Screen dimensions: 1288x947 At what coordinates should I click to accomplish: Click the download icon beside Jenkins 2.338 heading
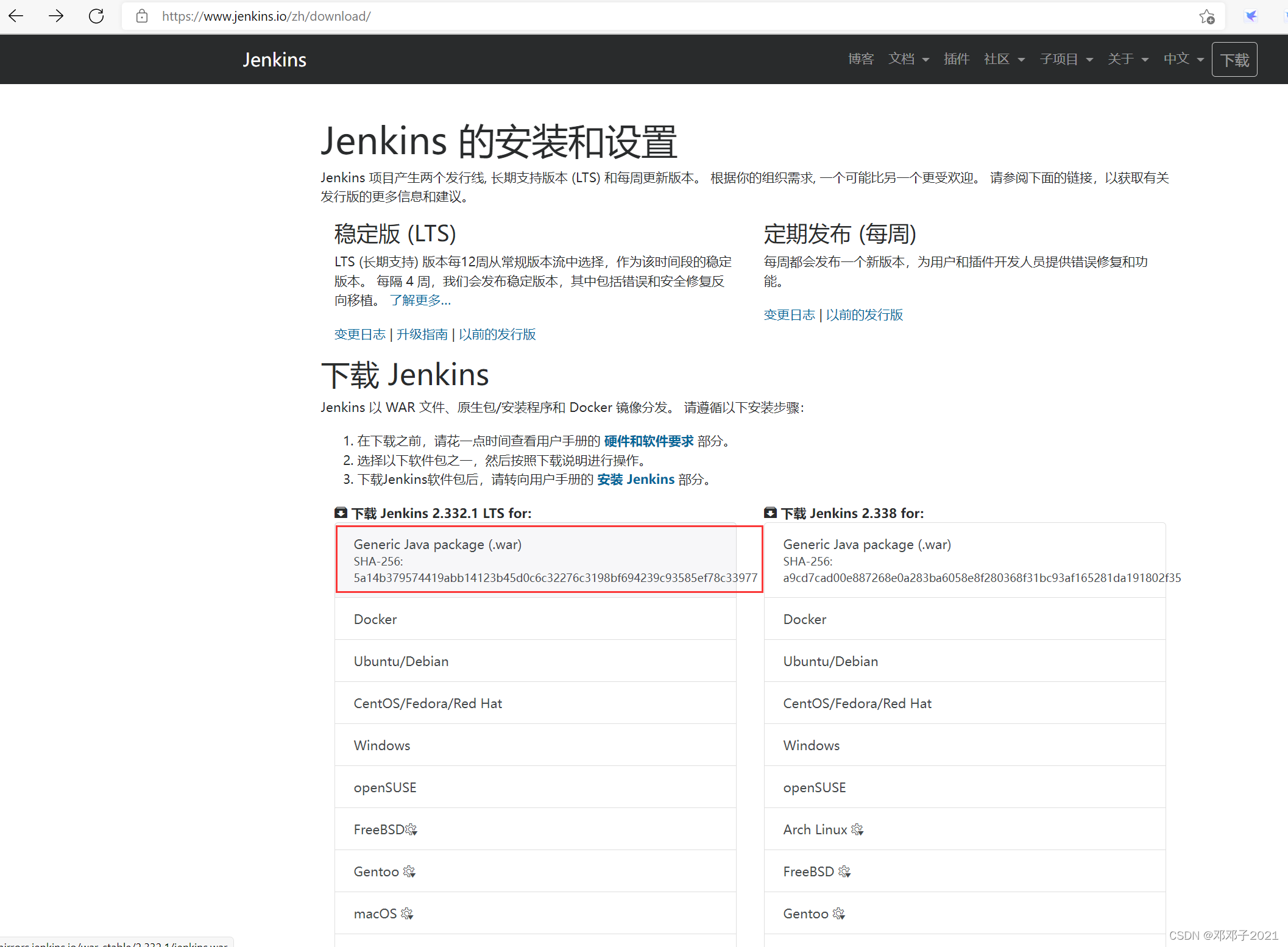(771, 513)
